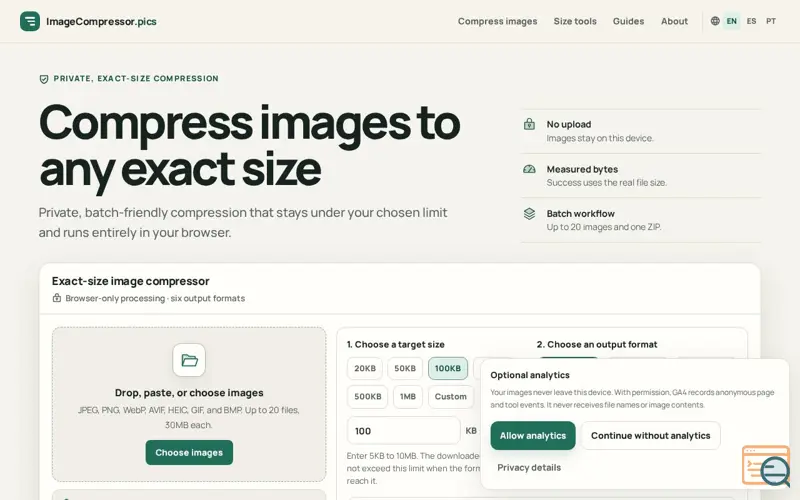Click the orange page-inspect floating icon
This screenshot has width=800, height=500.
click(x=766, y=466)
